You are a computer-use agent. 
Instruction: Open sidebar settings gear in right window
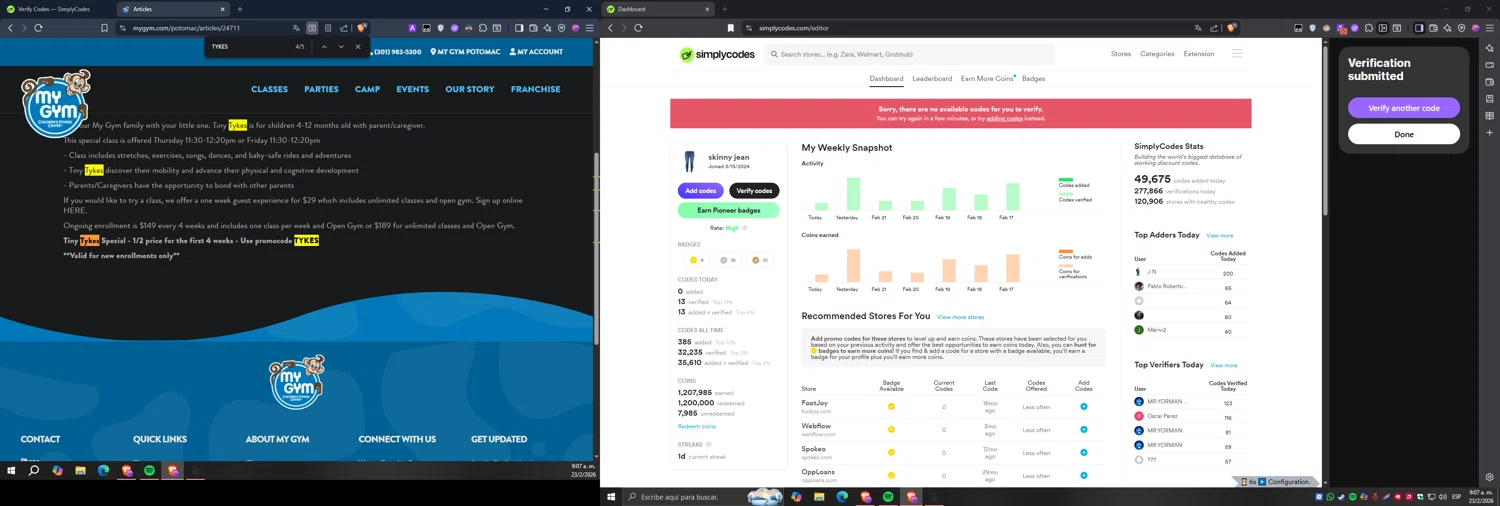pos(1490,477)
